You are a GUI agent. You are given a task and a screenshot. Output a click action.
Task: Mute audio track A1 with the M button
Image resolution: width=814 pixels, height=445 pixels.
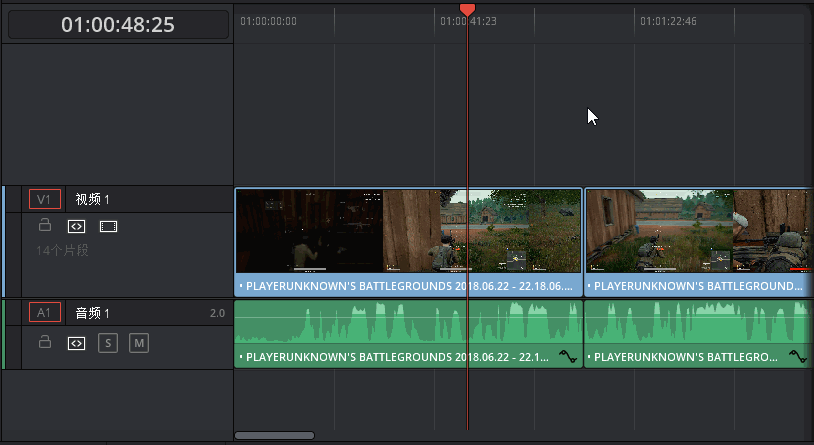[139, 343]
